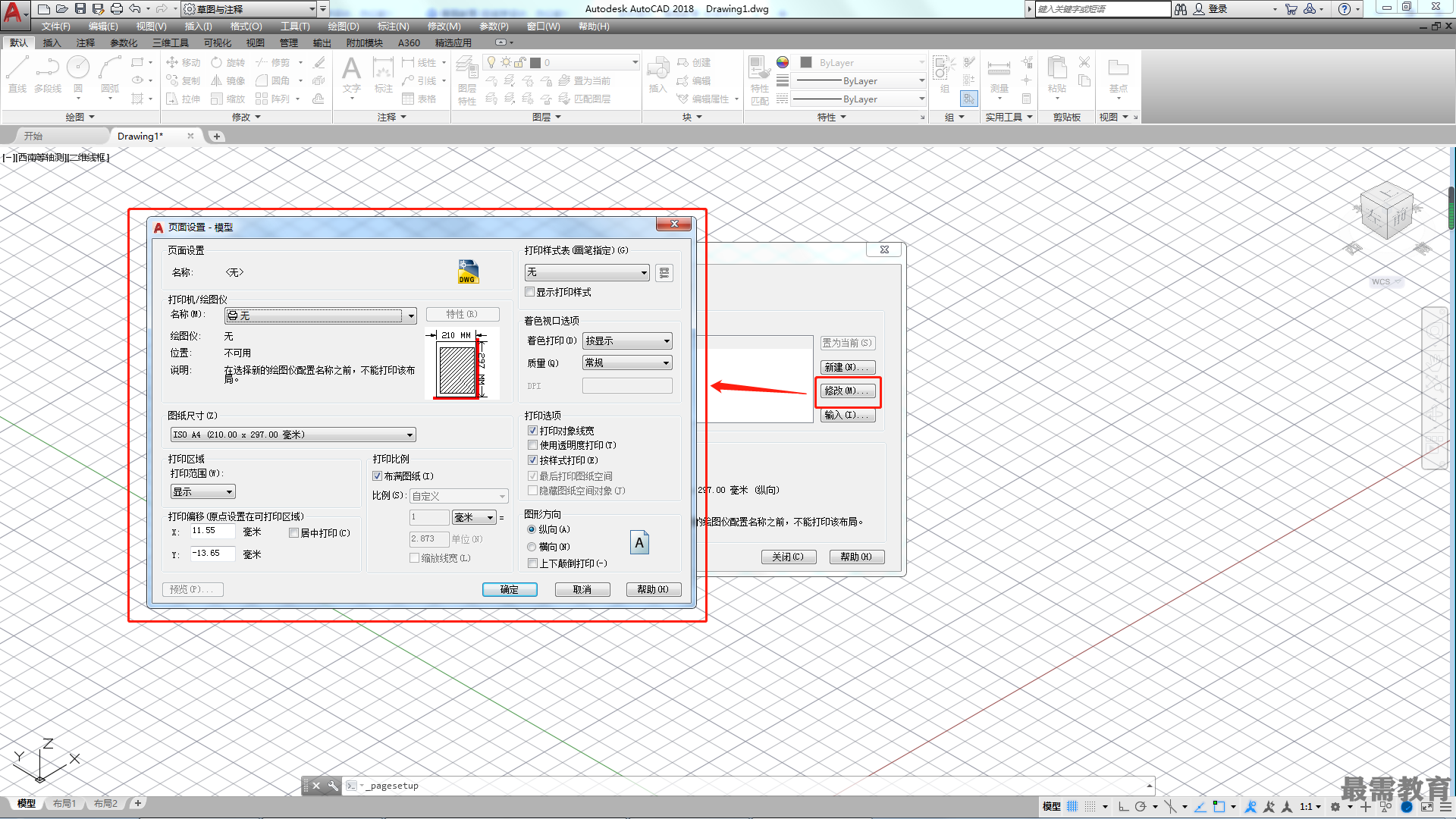Open the plot style table dropdown showing 无
The image size is (1456, 819).
click(x=587, y=272)
